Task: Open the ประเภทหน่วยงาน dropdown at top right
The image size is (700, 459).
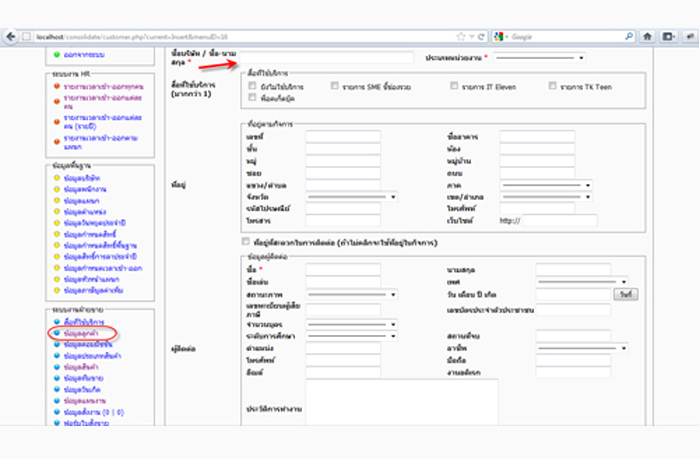Action: point(539,58)
